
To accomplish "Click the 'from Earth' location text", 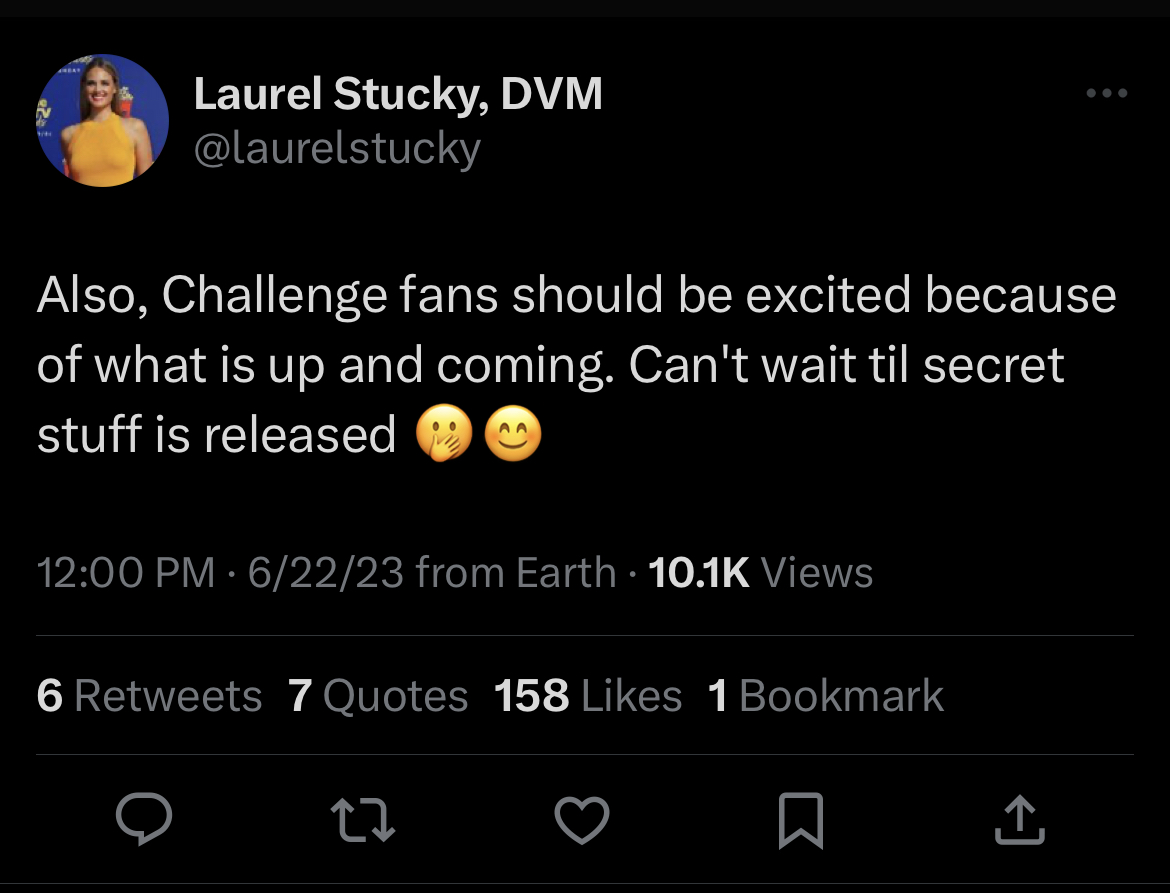I will click(x=516, y=572).
